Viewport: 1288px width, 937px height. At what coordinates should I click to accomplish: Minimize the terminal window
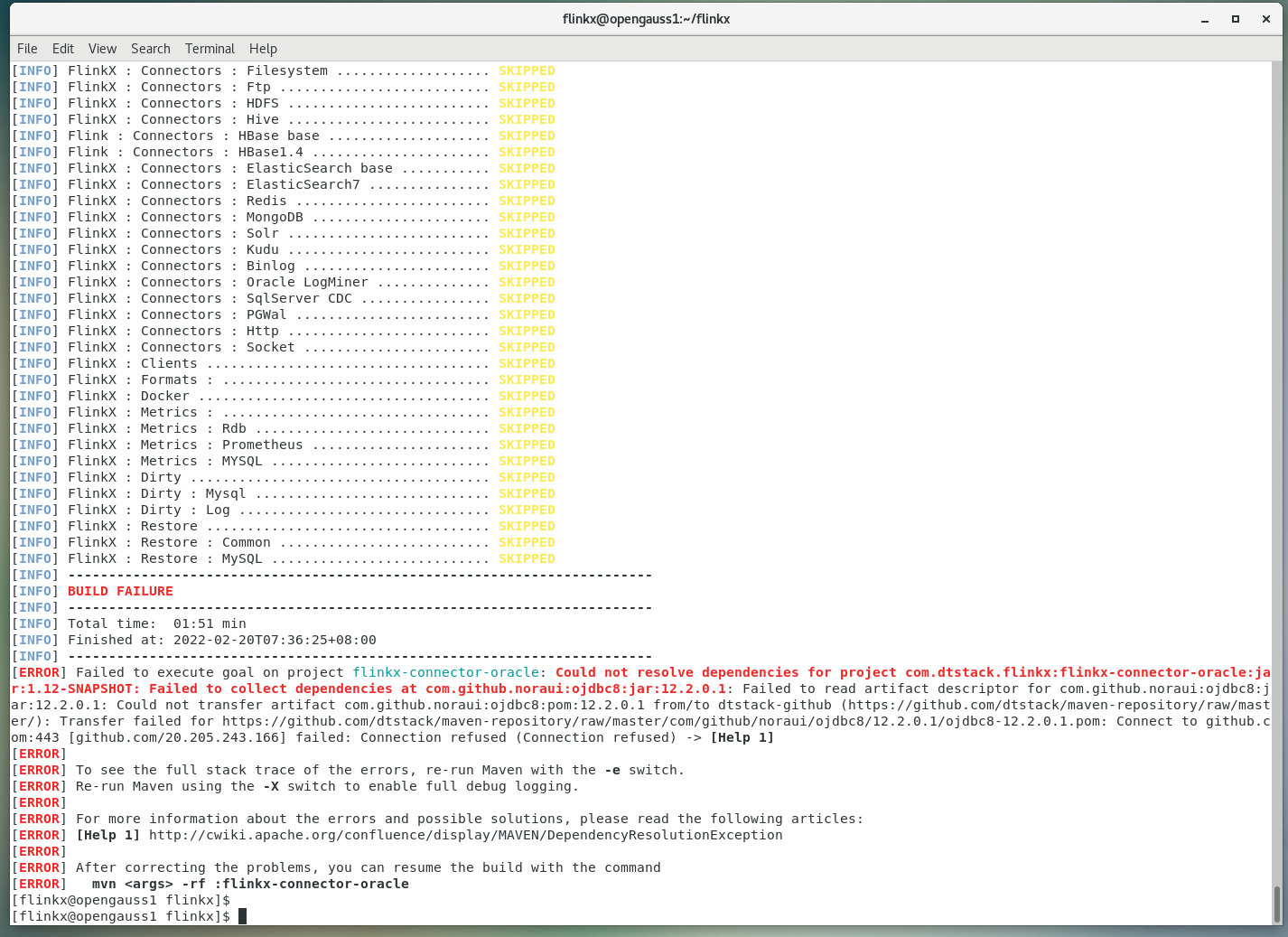1205,19
